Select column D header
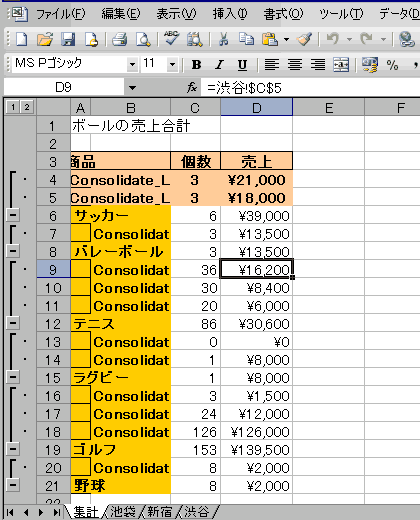 (x=256, y=108)
